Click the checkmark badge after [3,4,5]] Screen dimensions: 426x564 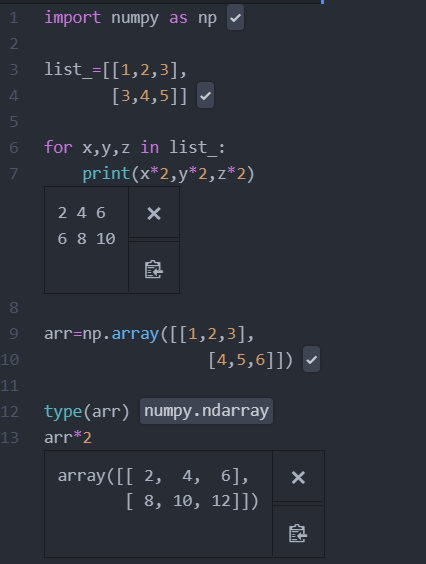205,95
